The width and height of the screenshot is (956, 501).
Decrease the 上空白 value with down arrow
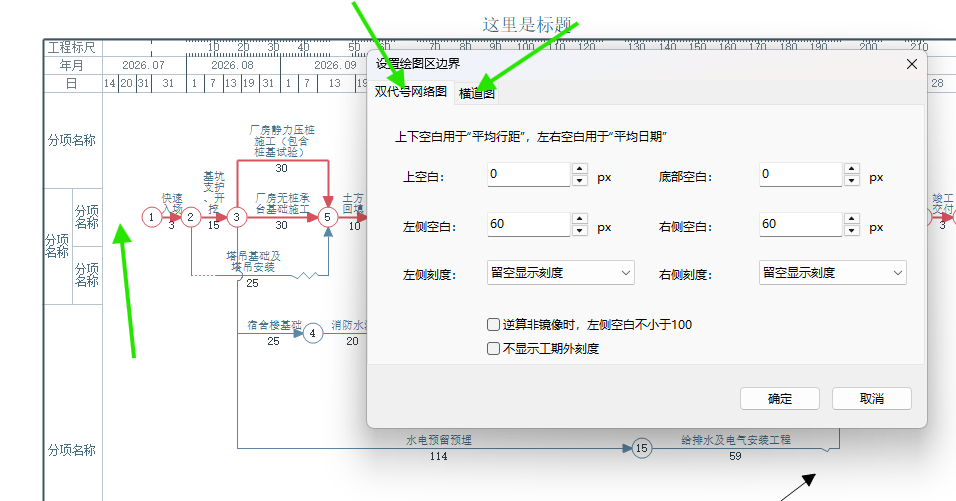click(x=580, y=180)
